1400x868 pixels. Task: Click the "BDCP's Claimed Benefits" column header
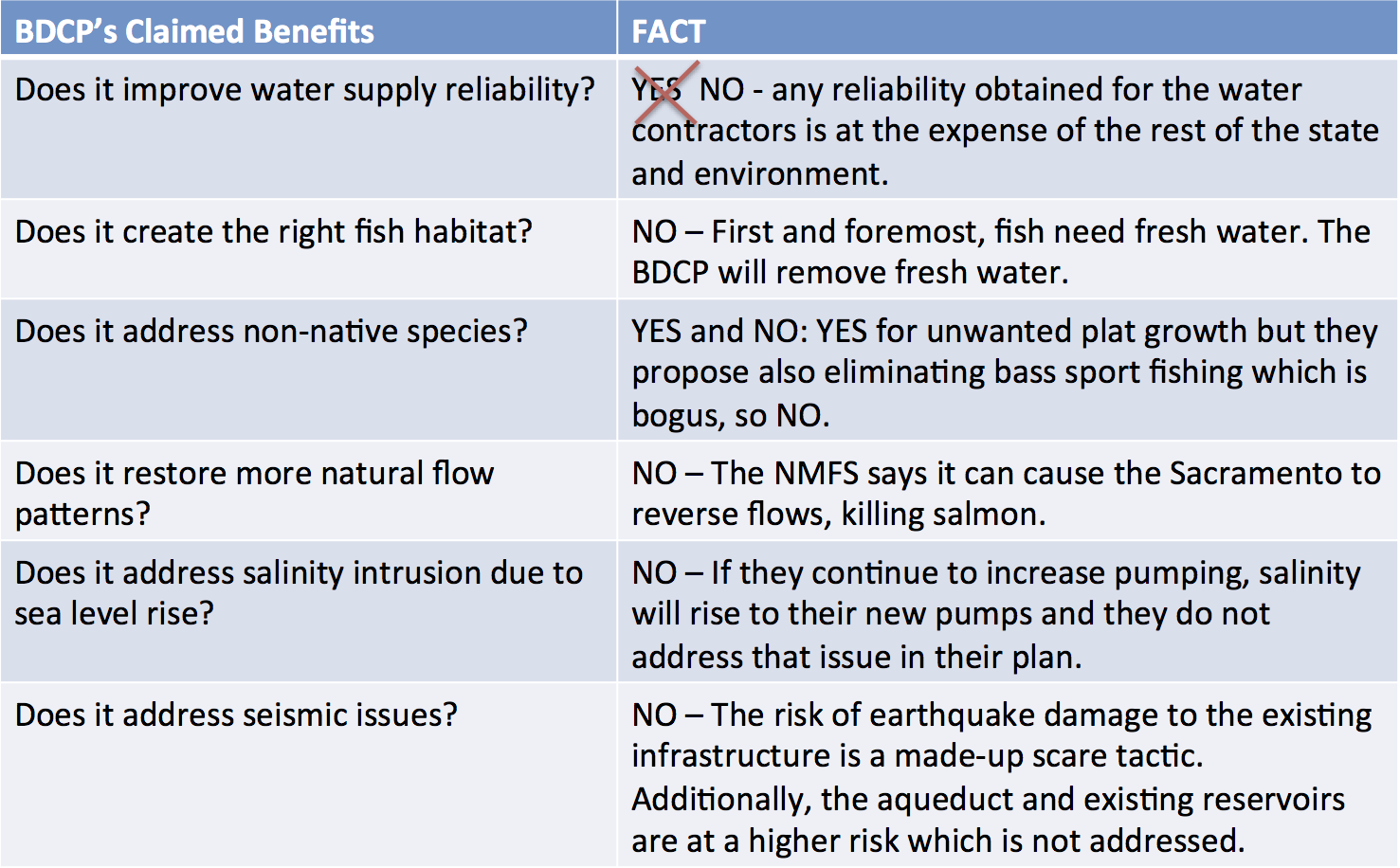tap(194, 31)
